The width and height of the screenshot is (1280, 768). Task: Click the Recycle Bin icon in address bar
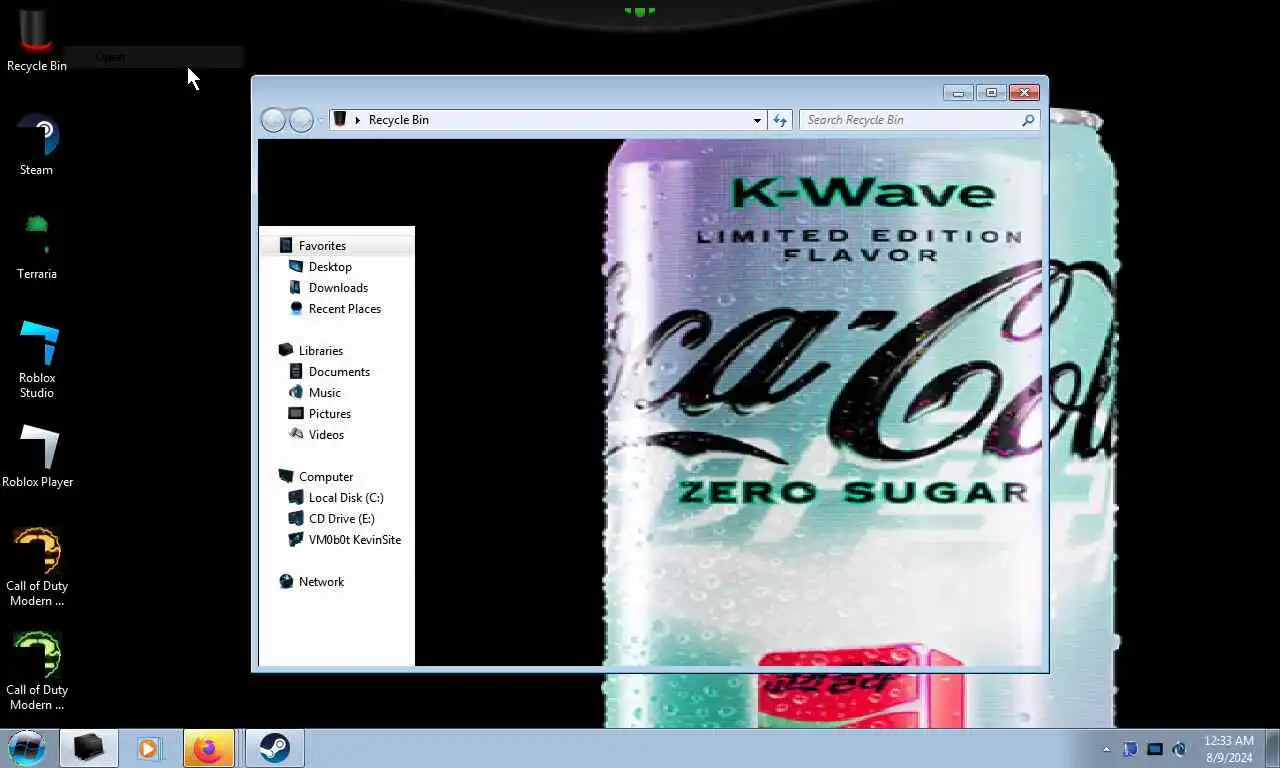coord(340,119)
